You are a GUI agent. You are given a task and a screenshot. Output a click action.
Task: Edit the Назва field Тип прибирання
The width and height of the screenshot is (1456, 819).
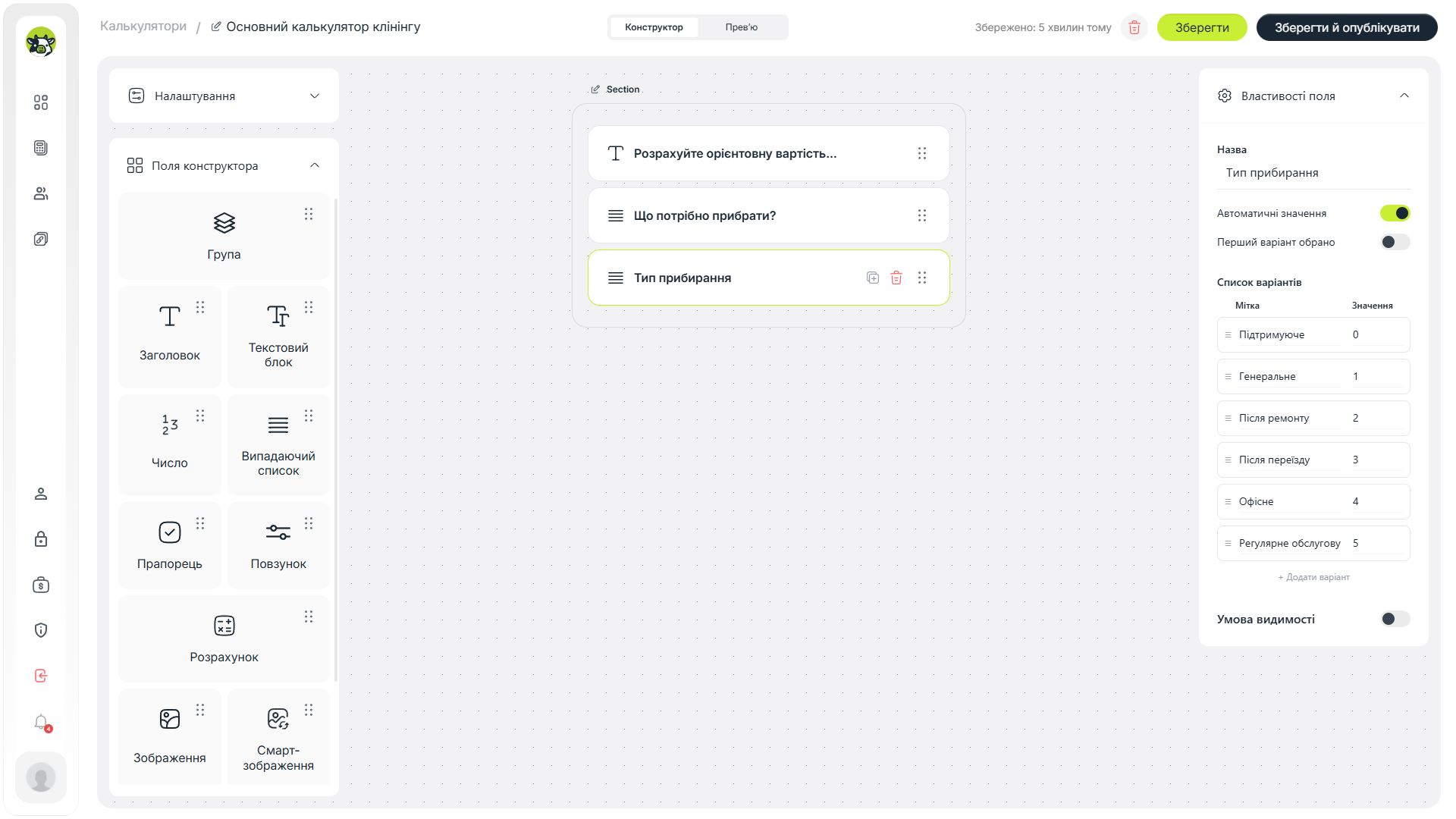[1313, 173]
